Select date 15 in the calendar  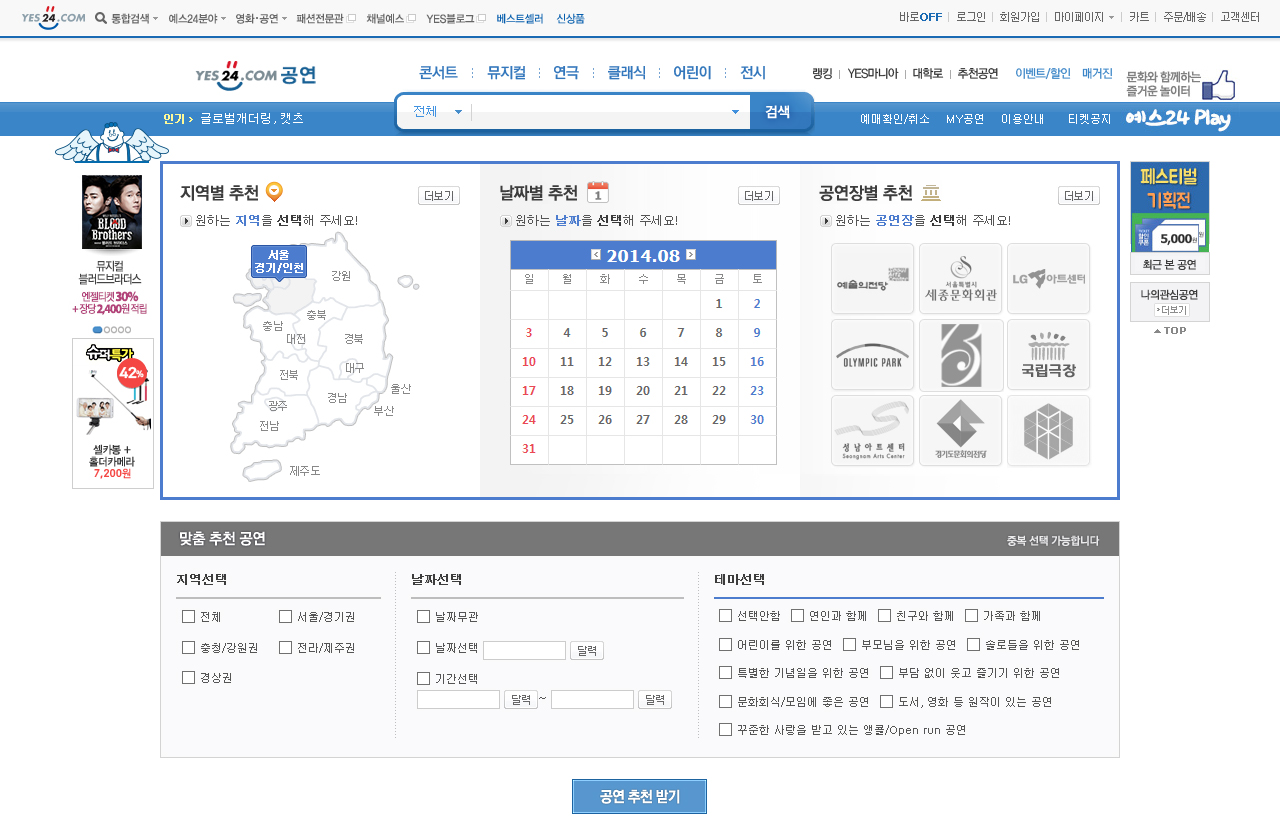pyautogui.click(x=719, y=362)
